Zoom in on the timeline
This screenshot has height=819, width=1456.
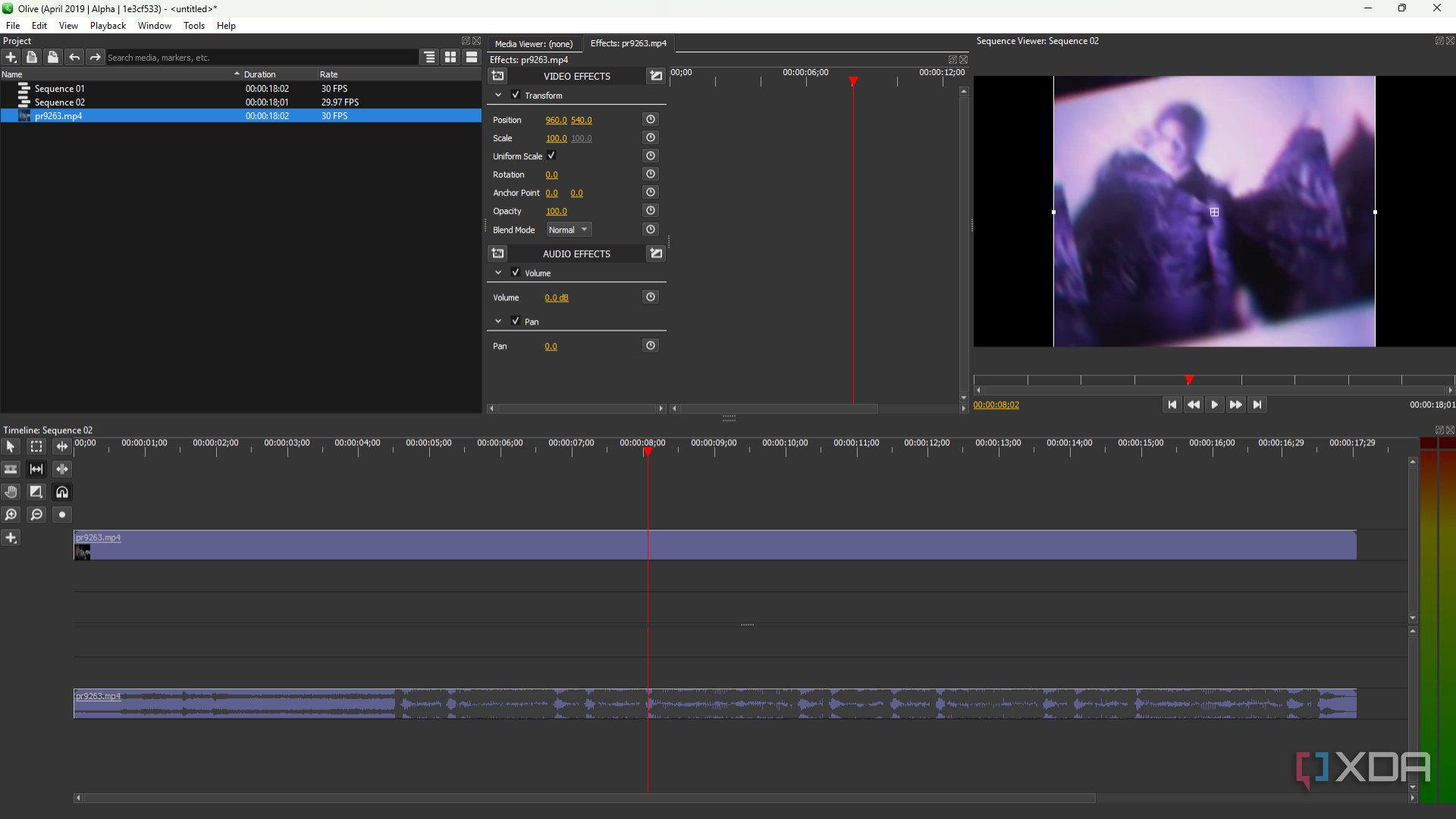tap(11, 515)
